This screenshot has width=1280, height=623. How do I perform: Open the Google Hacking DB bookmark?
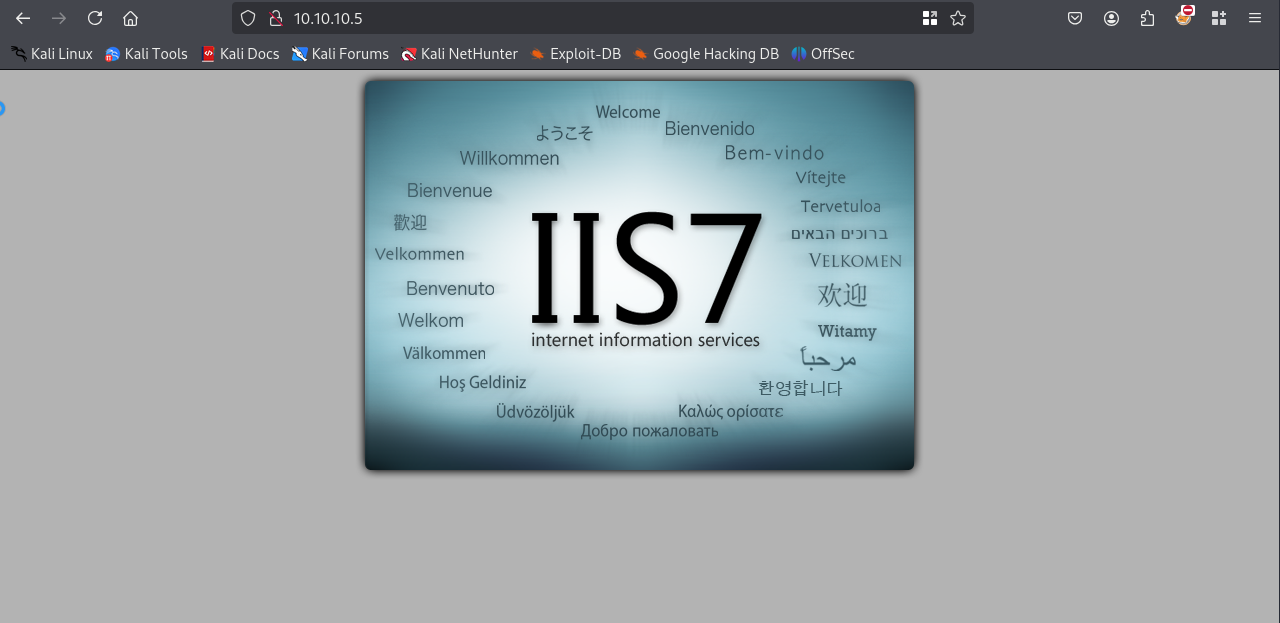pos(706,54)
